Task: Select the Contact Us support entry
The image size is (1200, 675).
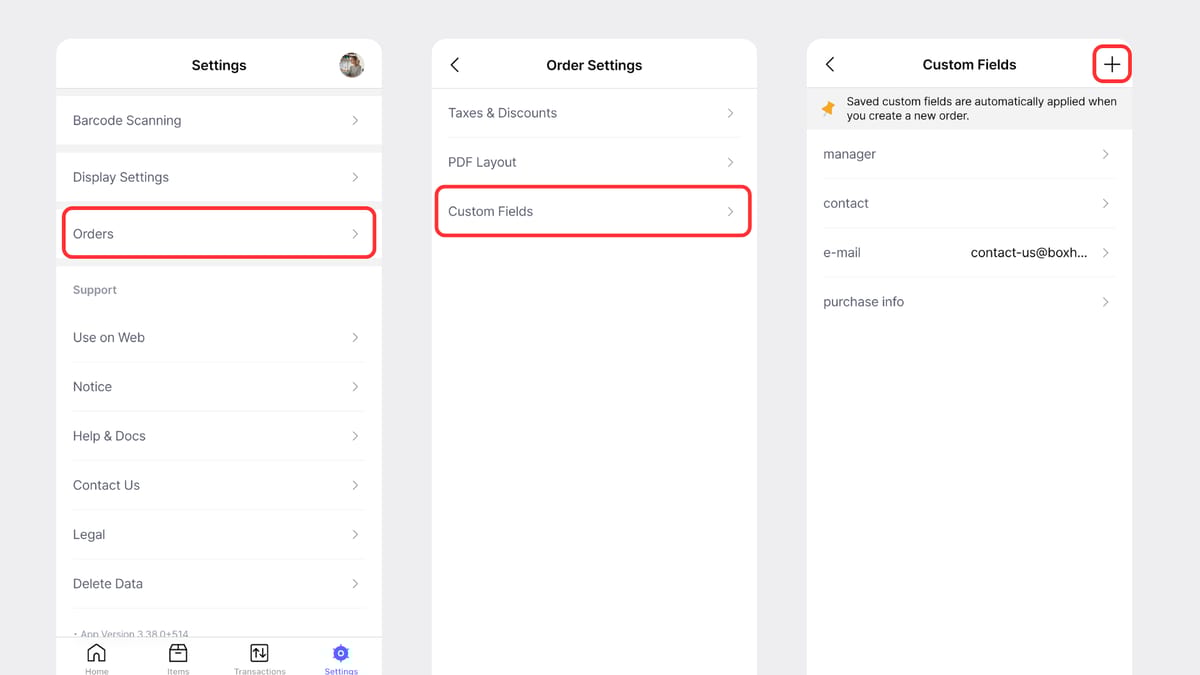Action: [x=218, y=485]
